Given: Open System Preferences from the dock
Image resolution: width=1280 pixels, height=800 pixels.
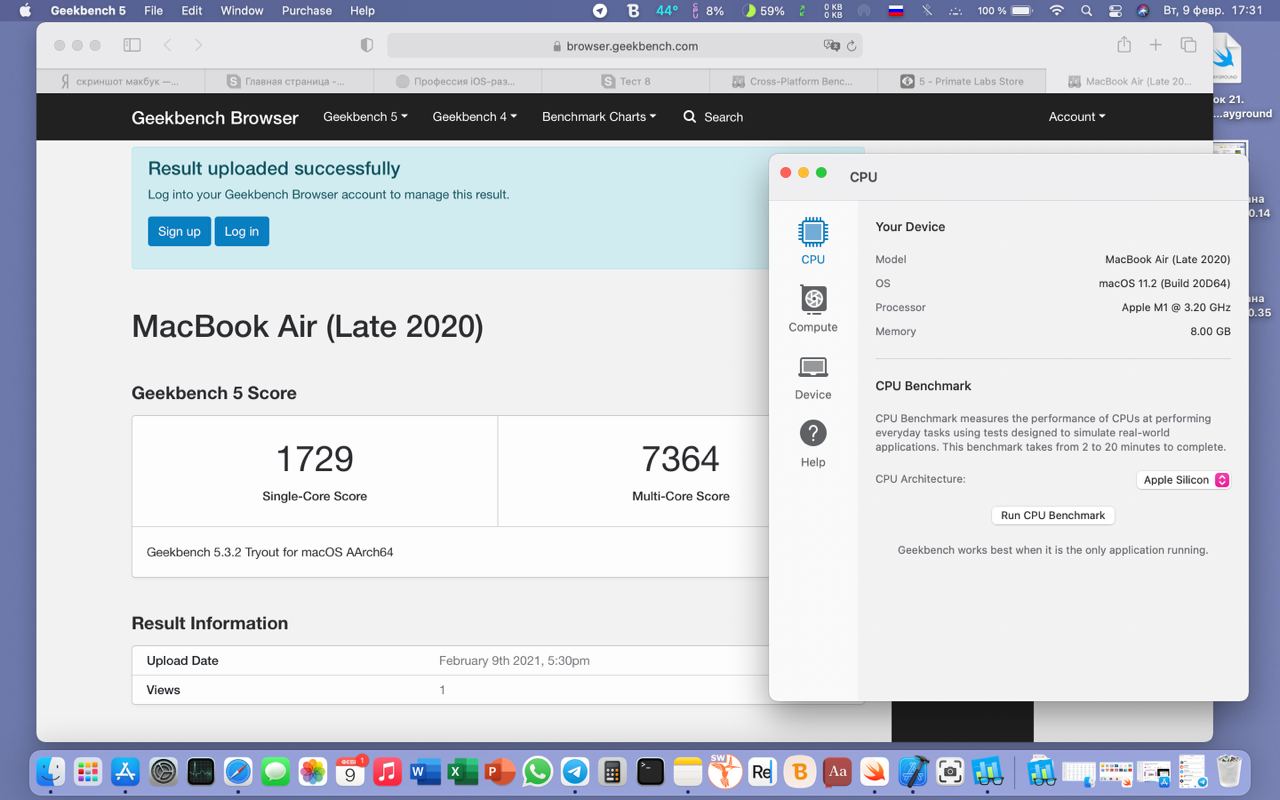Looking at the screenshot, I should click(163, 772).
